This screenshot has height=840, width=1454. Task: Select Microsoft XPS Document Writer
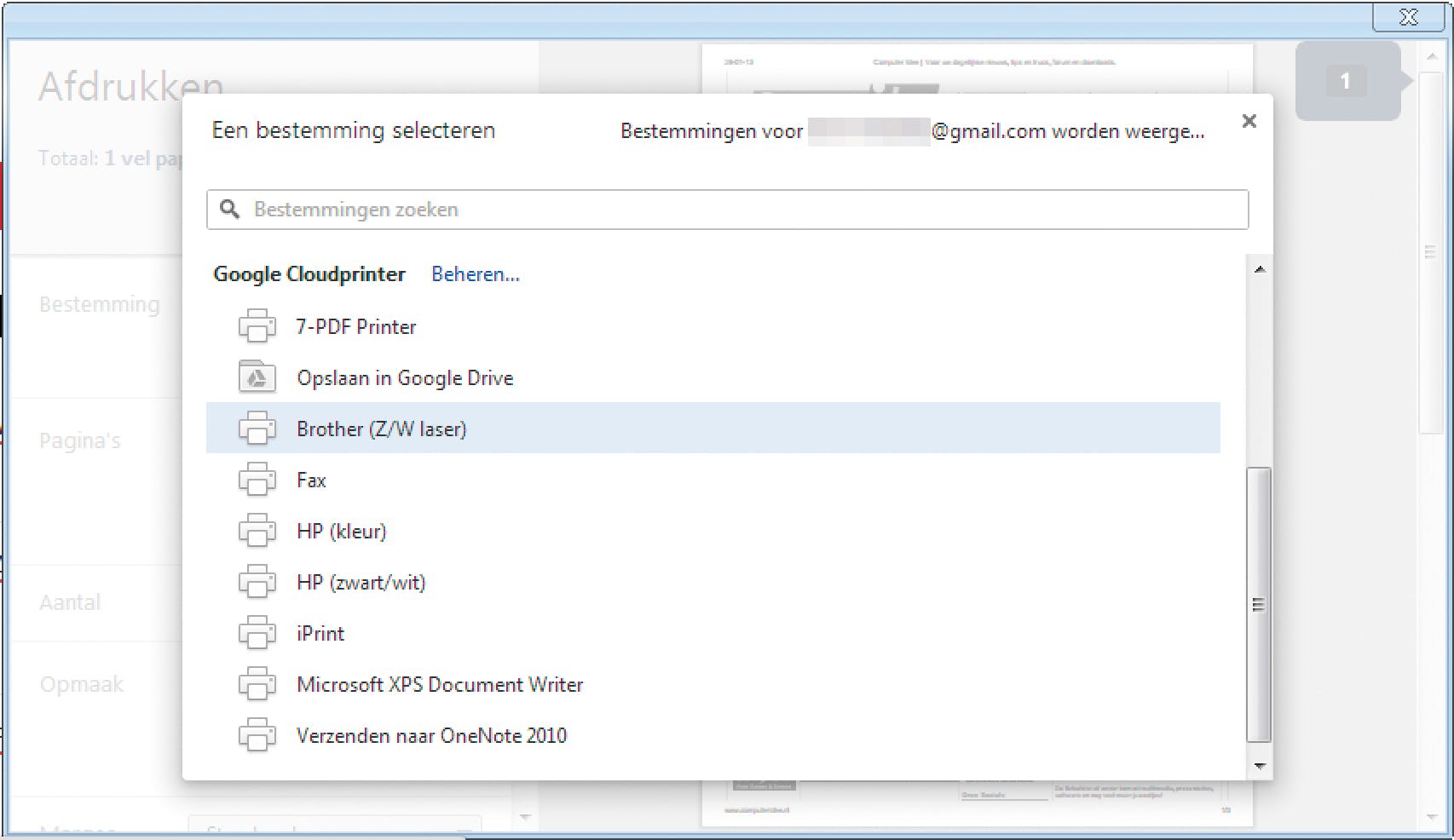click(x=713, y=684)
